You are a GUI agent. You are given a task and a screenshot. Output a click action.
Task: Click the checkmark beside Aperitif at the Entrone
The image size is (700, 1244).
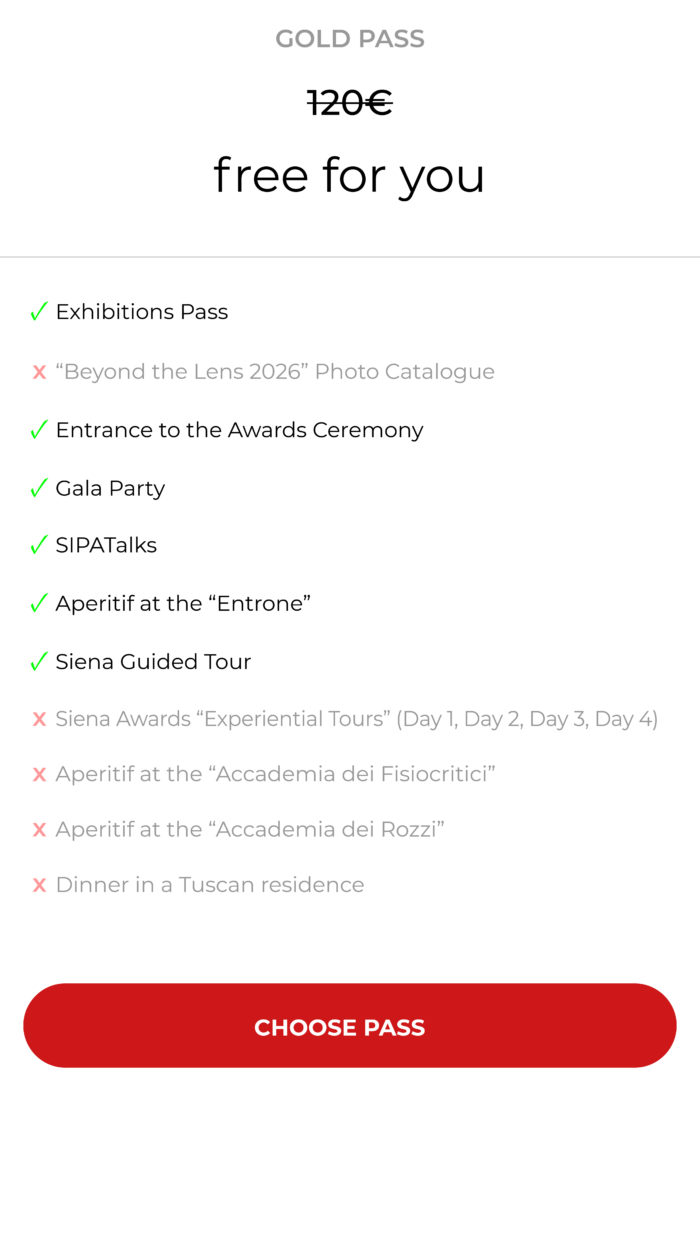39,603
